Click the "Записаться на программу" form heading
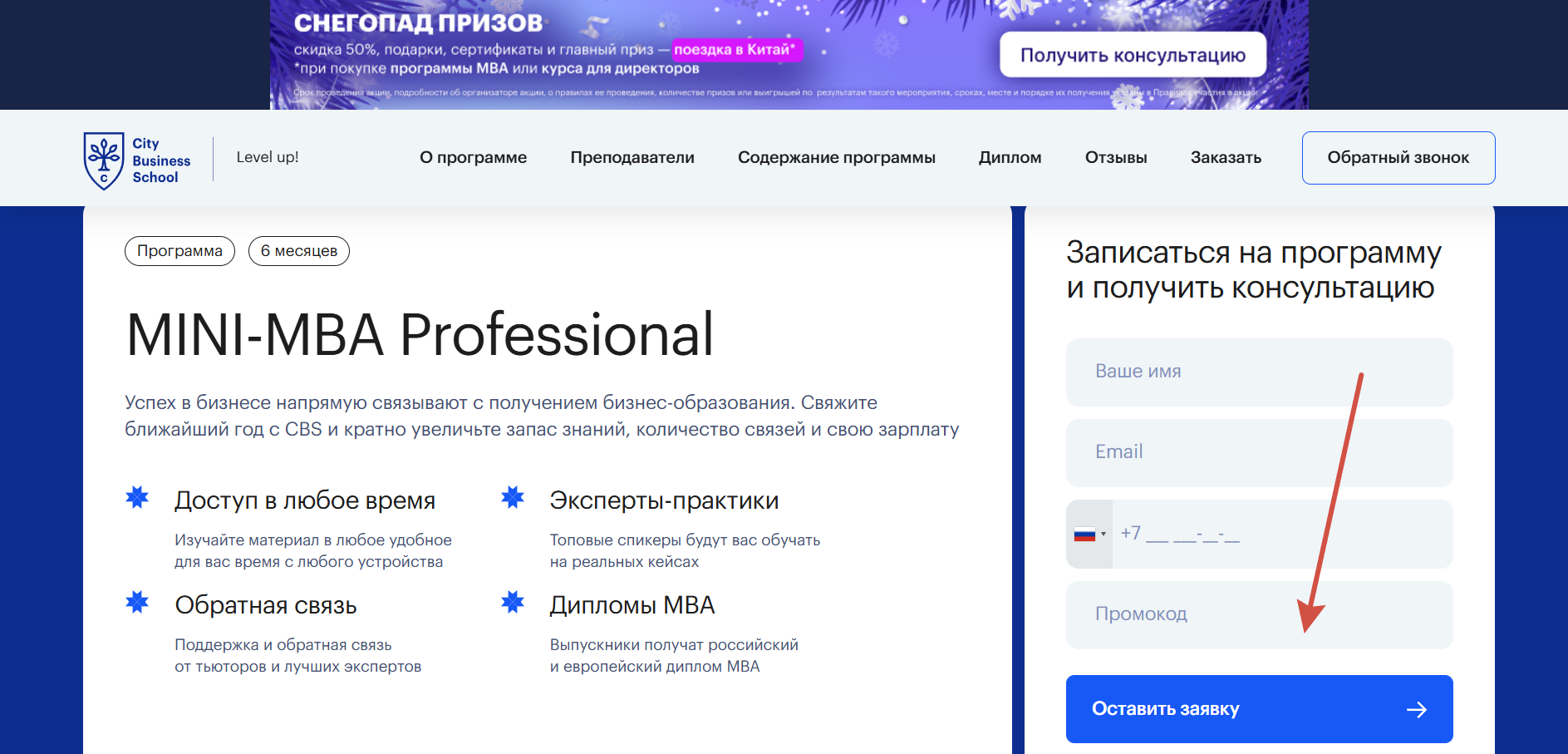The image size is (1568, 754). [1254, 252]
